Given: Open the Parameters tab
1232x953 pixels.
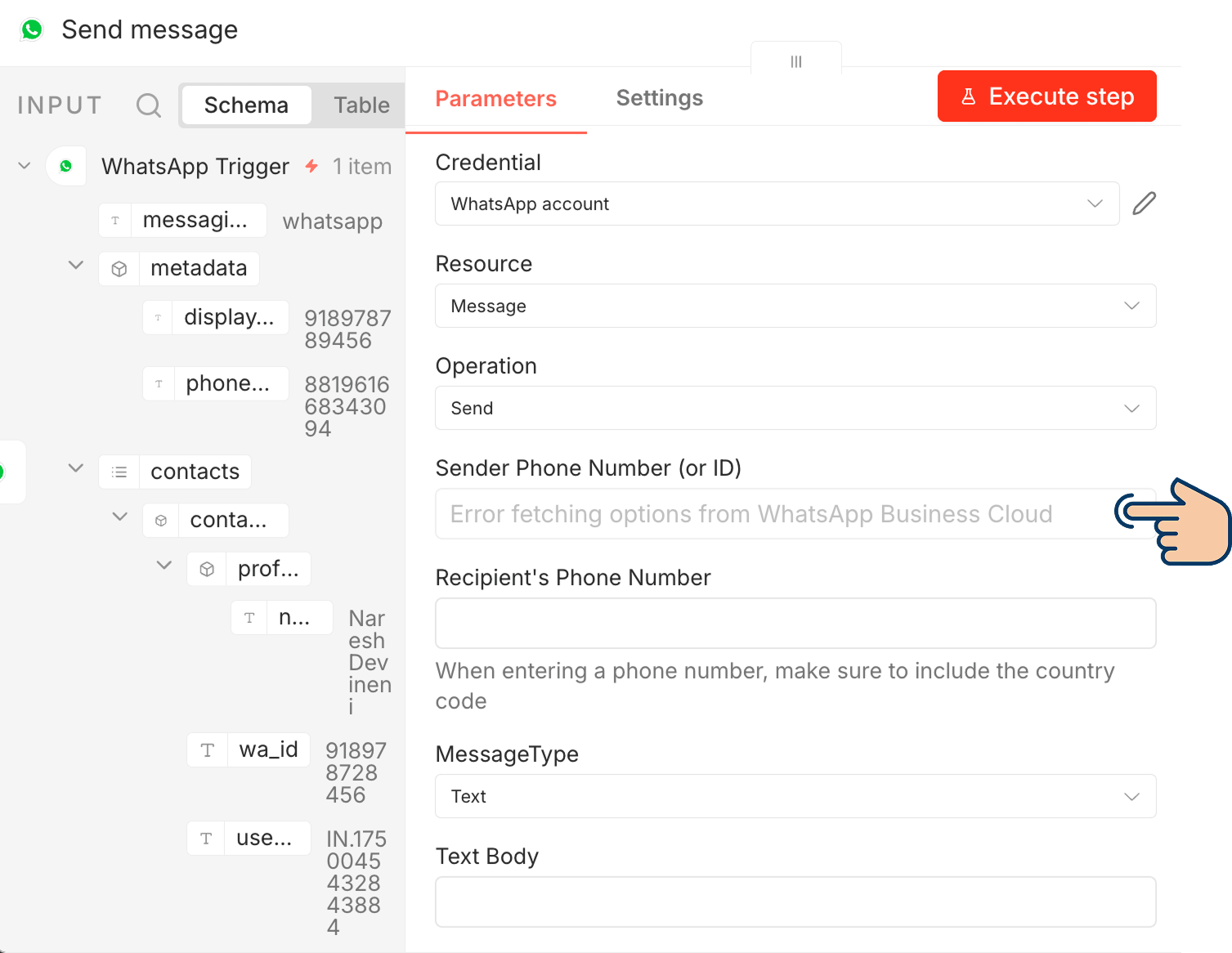Looking at the screenshot, I should point(495,99).
